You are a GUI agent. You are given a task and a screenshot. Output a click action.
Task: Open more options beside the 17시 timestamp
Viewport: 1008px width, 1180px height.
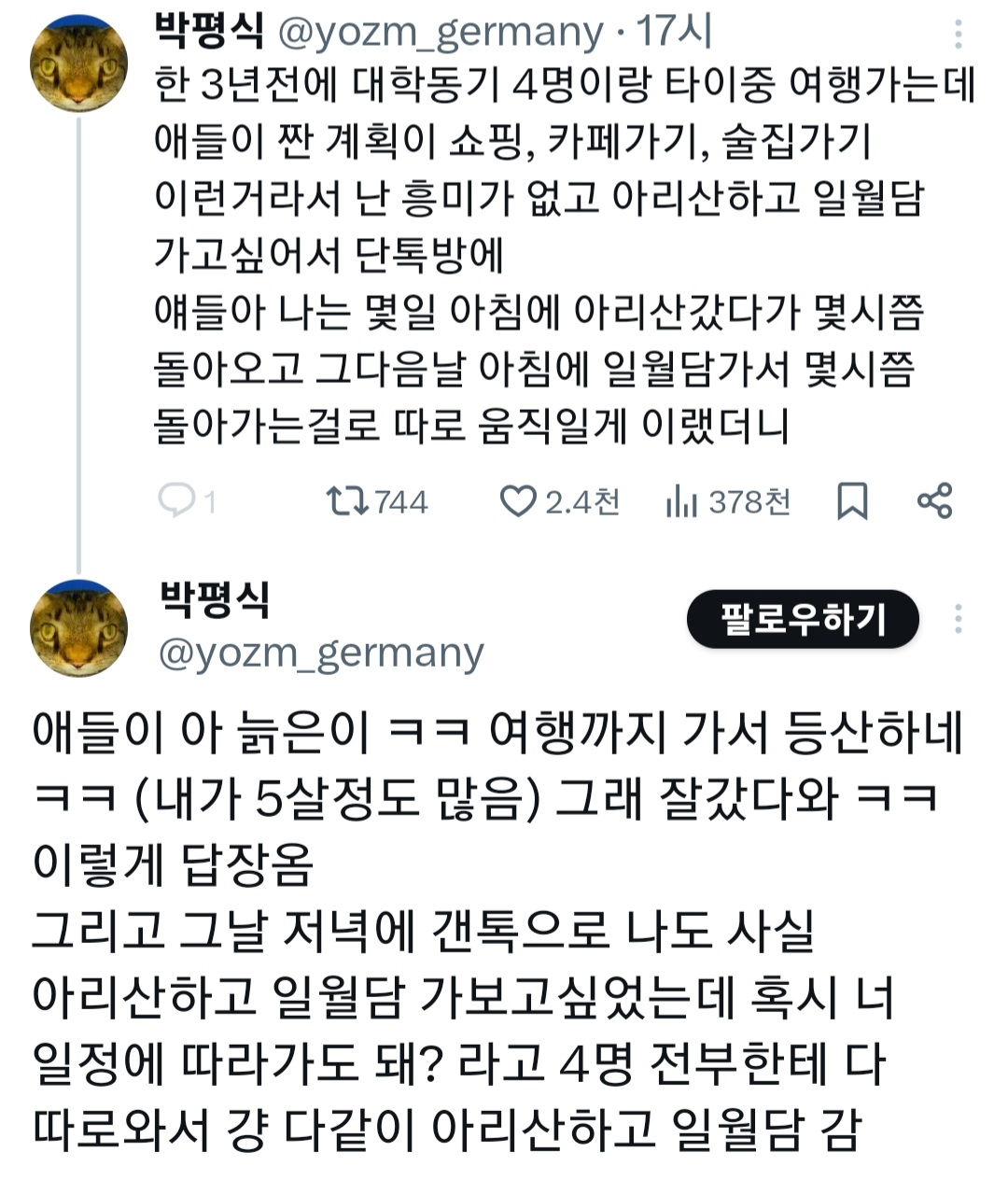[959, 35]
